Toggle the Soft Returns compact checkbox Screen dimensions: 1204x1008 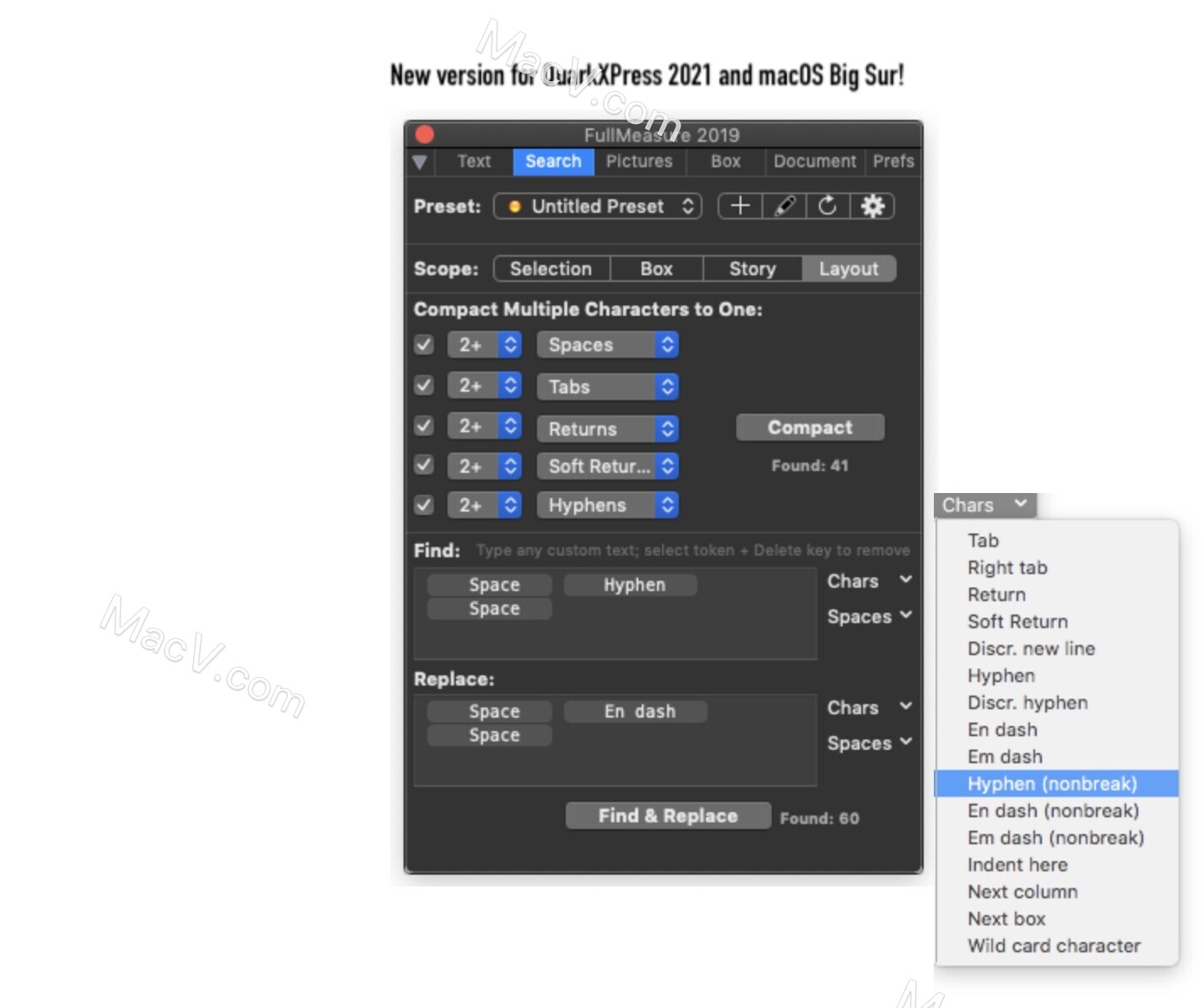(424, 465)
